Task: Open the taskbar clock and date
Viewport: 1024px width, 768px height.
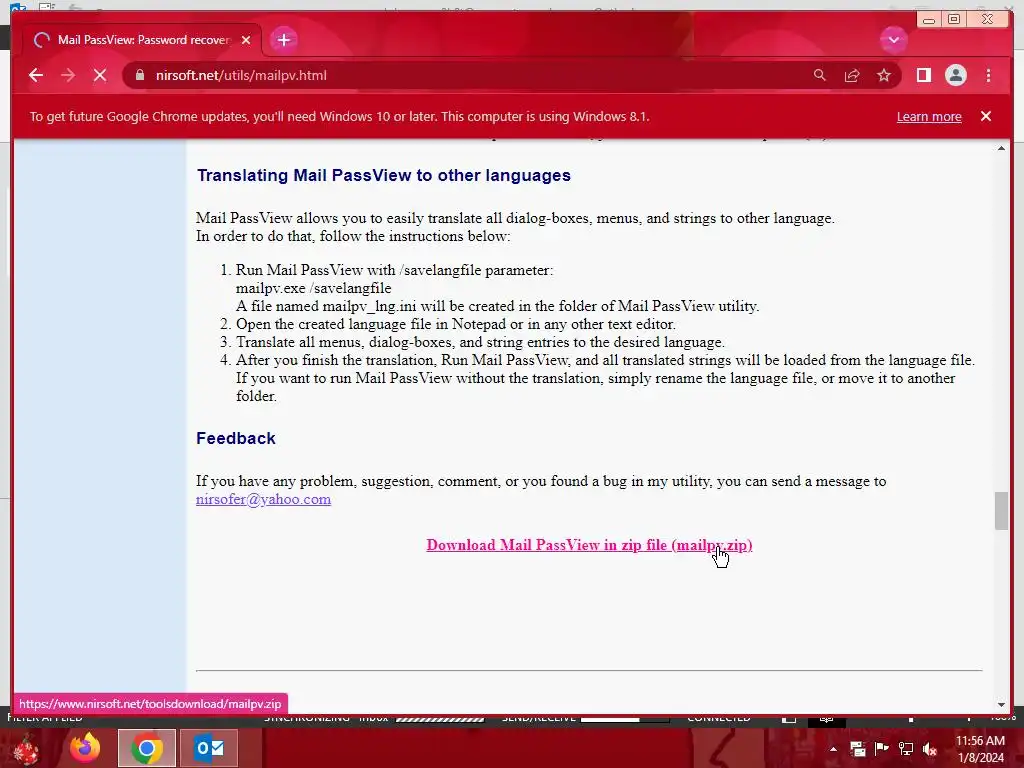Action: pyautogui.click(x=980, y=749)
